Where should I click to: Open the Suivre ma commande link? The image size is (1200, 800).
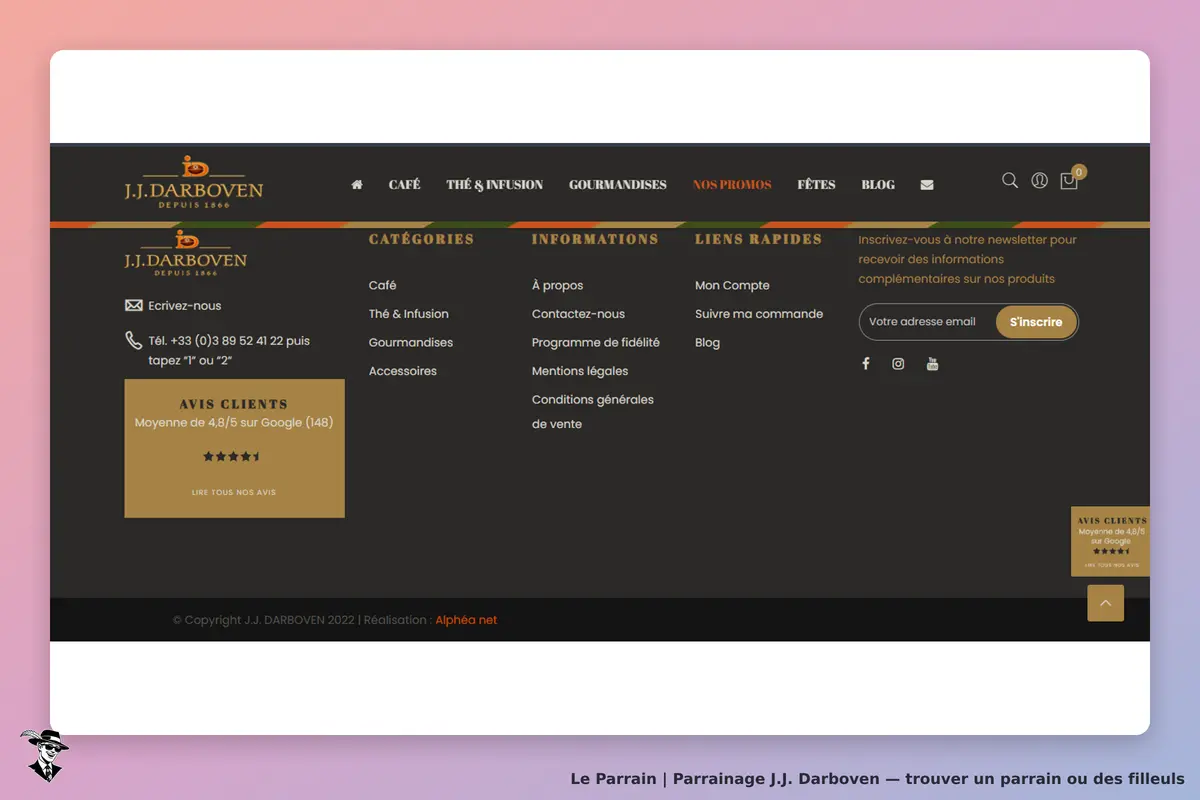point(759,314)
